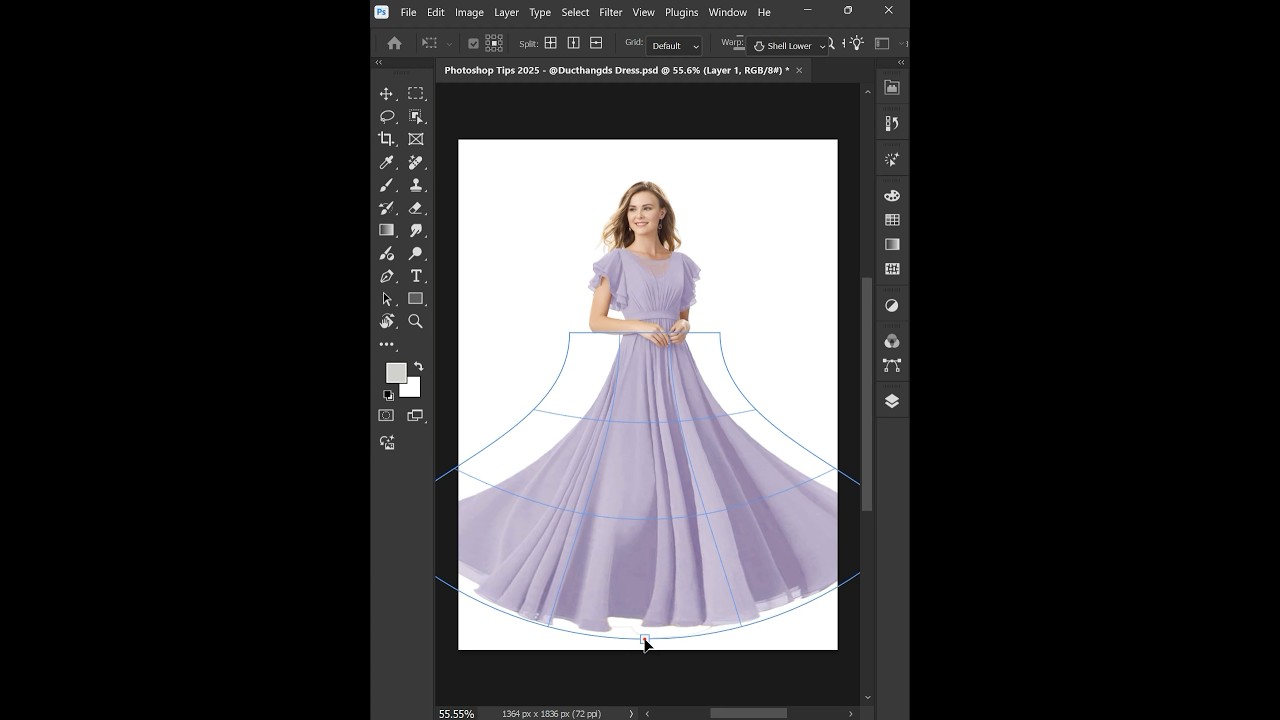Image resolution: width=1280 pixels, height=720 pixels.
Task: Split the warp vertically
Action: (x=573, y=43)
